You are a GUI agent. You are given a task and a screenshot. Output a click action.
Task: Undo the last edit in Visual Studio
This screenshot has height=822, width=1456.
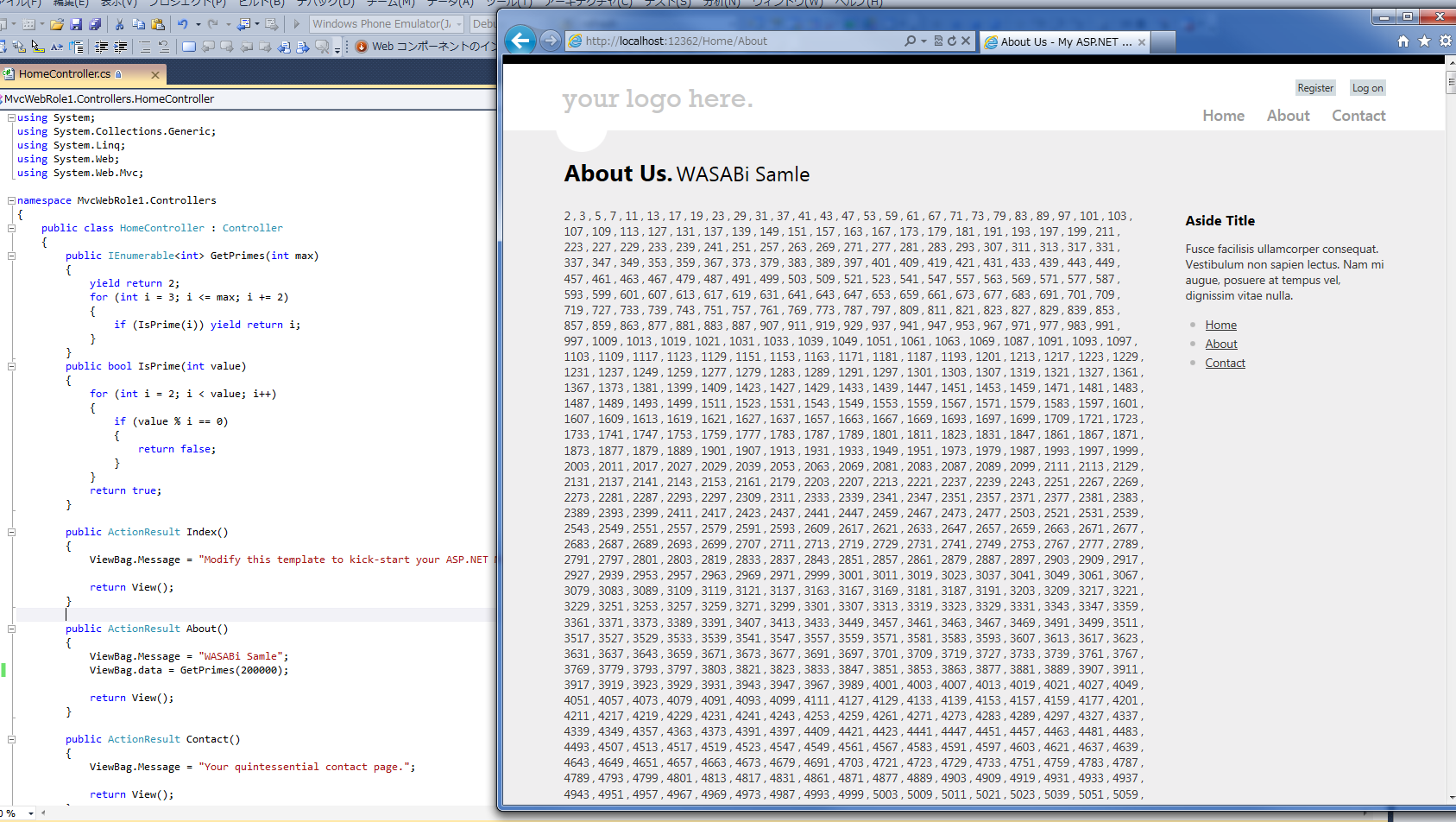click(183, 24)
